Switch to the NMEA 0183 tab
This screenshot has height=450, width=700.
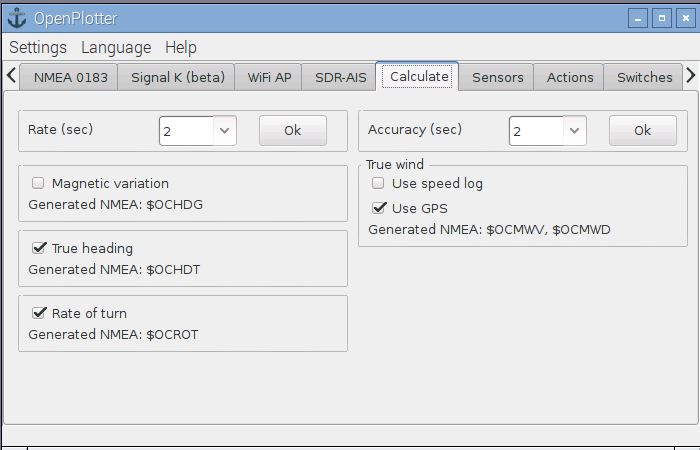click(69, 77)
